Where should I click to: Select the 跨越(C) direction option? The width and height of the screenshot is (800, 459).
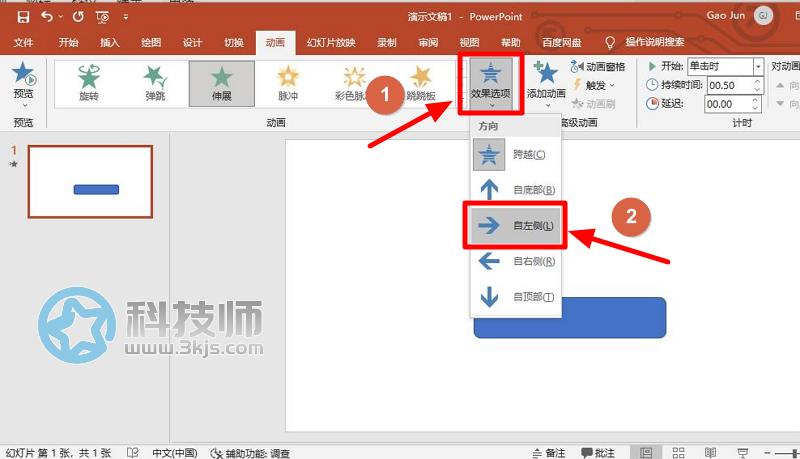click(x=516, y=154)
